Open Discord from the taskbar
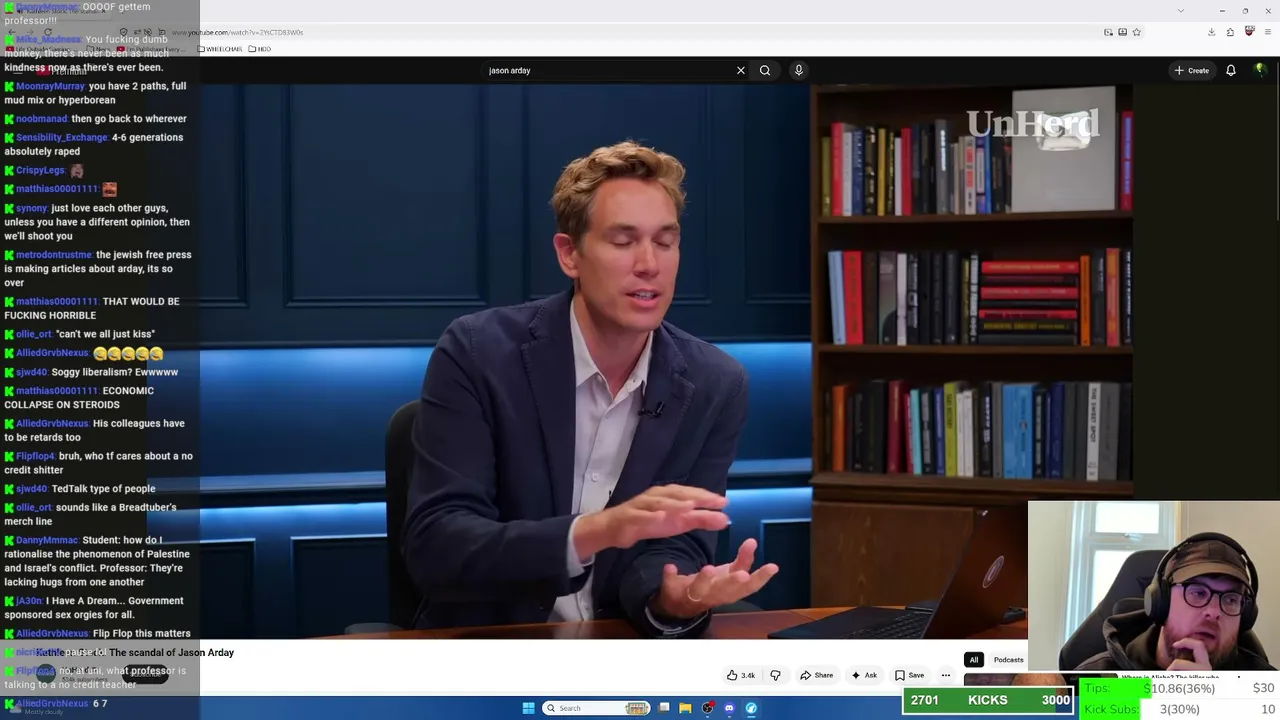 click(x=729, y=708)
